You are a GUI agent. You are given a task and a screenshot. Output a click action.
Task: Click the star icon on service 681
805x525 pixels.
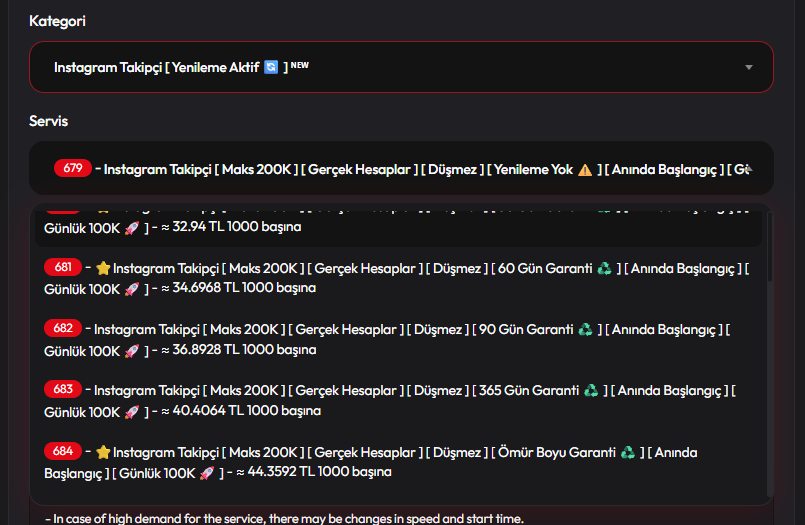[103, 268]
